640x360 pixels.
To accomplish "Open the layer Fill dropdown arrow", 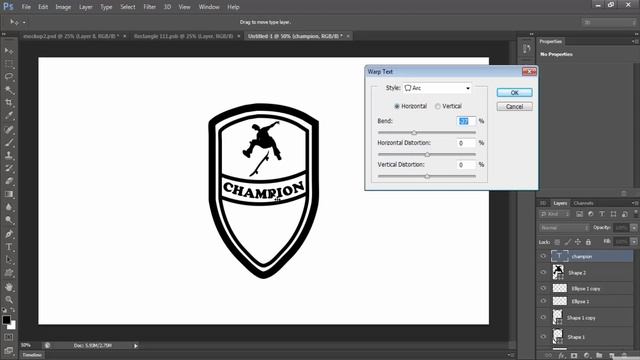I will tap(634, 242).
